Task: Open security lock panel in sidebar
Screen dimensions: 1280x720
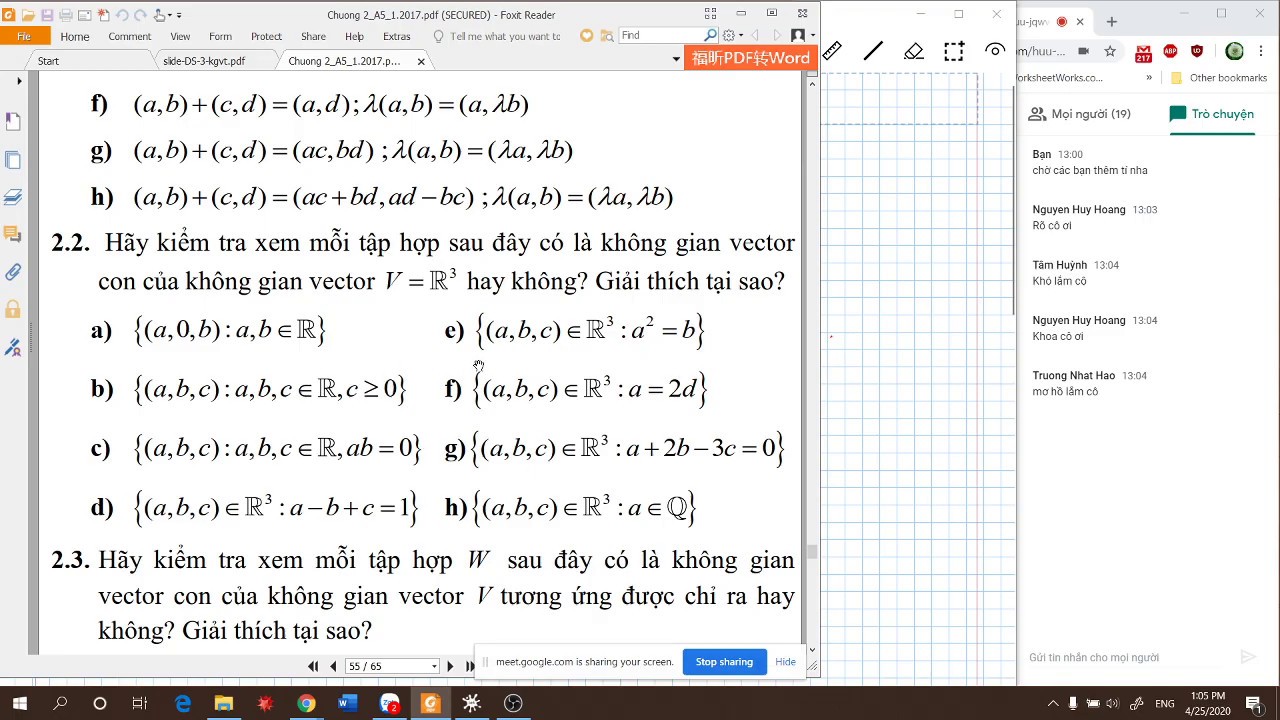Action: pos(13,309)
